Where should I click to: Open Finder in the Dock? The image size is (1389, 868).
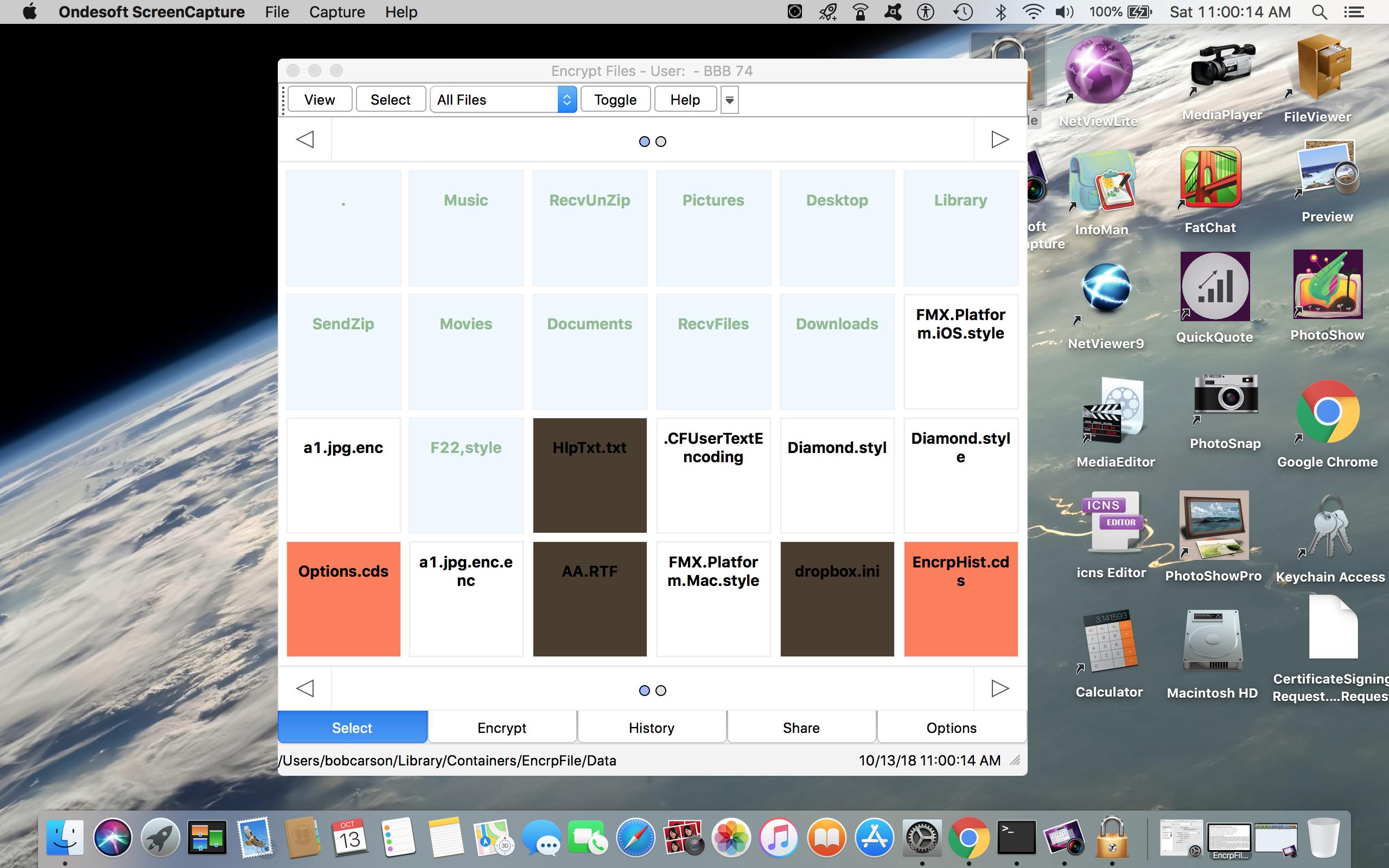point(65,837)
